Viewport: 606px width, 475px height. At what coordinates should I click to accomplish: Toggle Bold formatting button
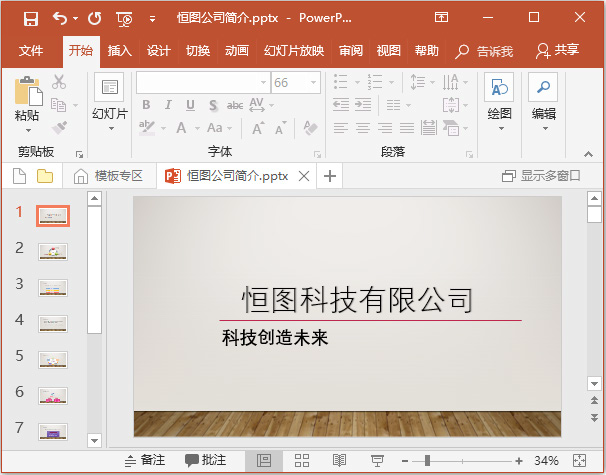tap(146, 105)
